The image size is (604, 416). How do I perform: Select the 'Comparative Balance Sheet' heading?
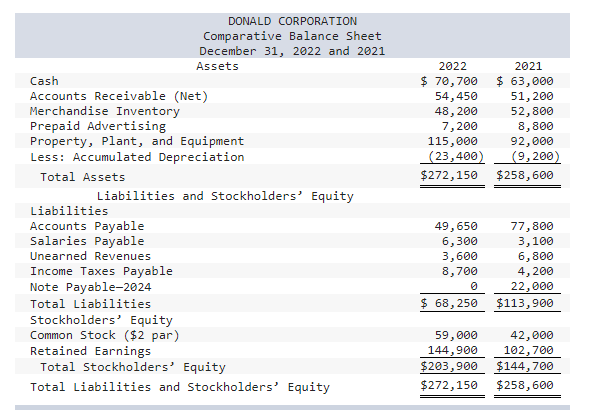(x=292, y=36)
